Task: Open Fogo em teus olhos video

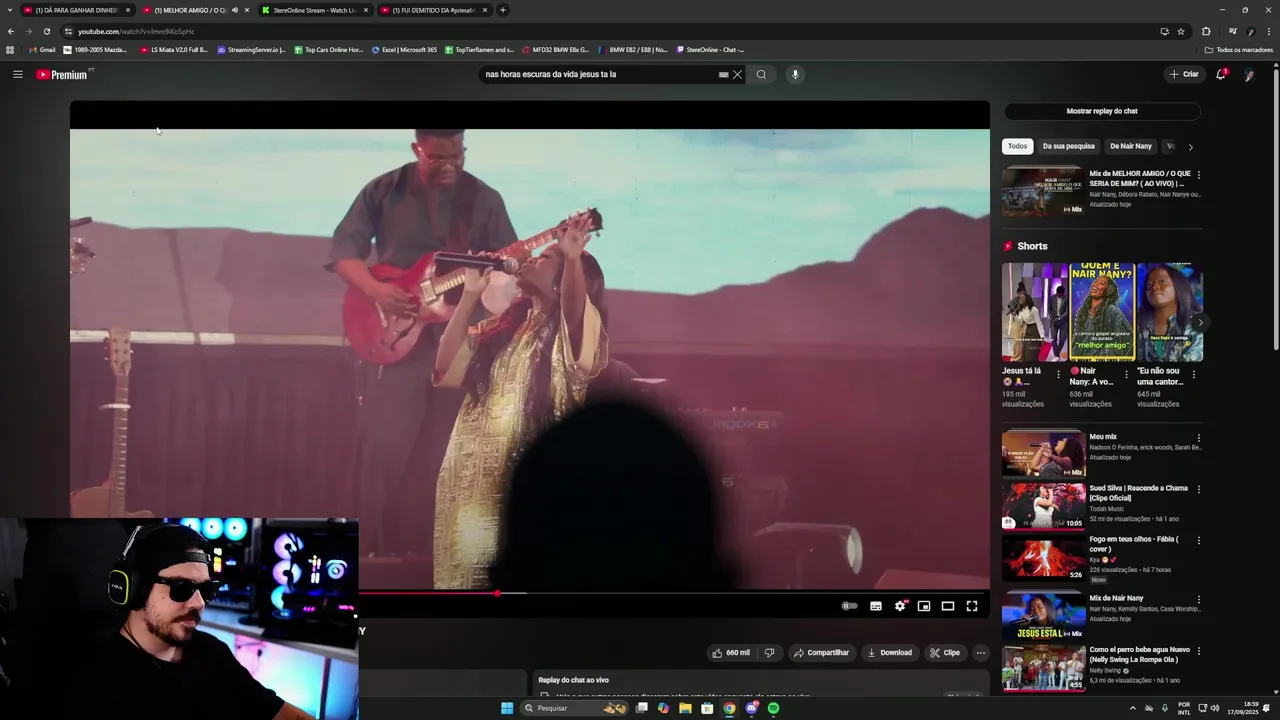Action: point(1043,558)
